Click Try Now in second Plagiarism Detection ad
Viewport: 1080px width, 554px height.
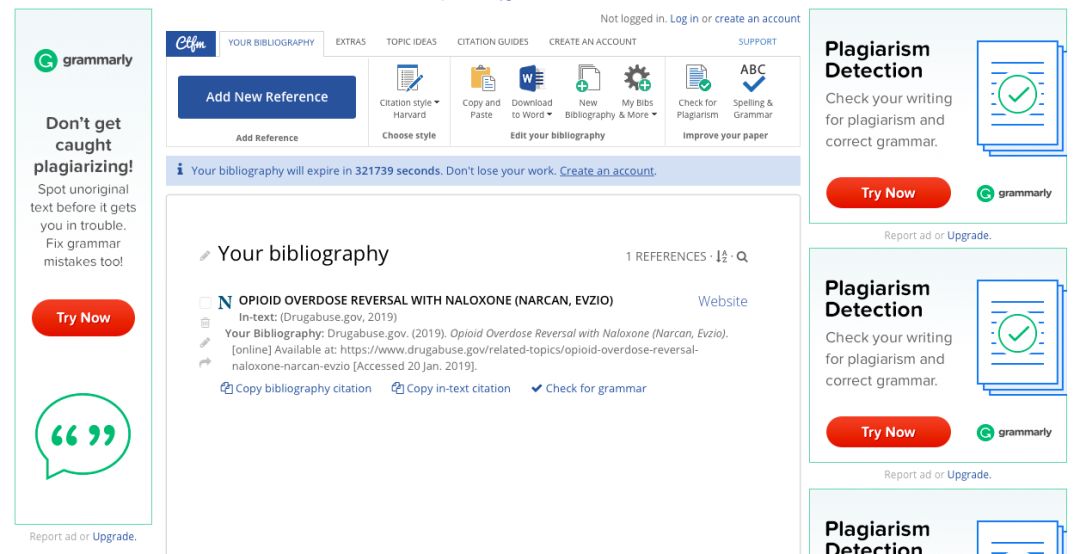(x=889, y=432)
